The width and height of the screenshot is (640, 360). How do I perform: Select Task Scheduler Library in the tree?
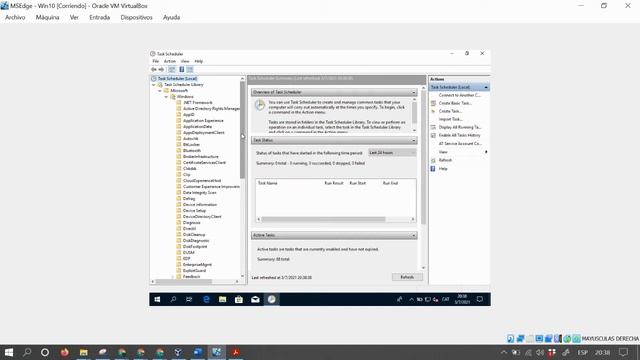[x=184, y=84]
